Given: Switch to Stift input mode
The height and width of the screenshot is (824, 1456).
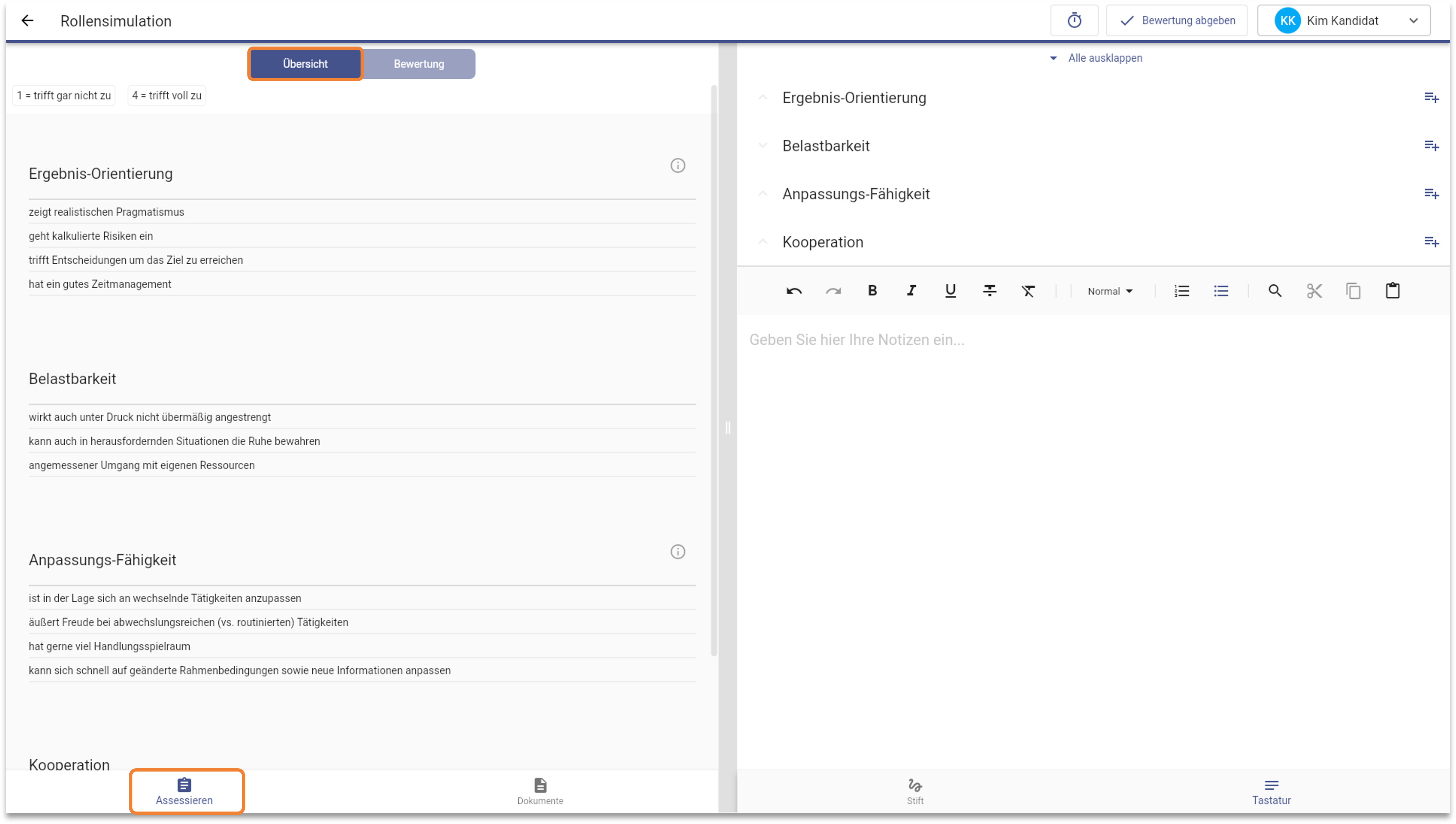Looking at the screenshot, I should tap(915, 791).
